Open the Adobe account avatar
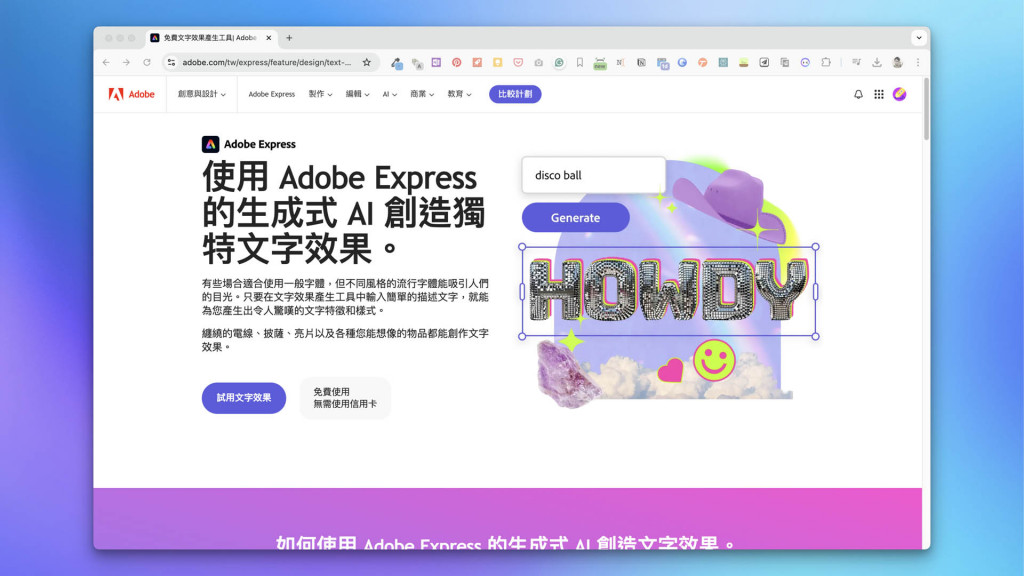 click(899, 94)
